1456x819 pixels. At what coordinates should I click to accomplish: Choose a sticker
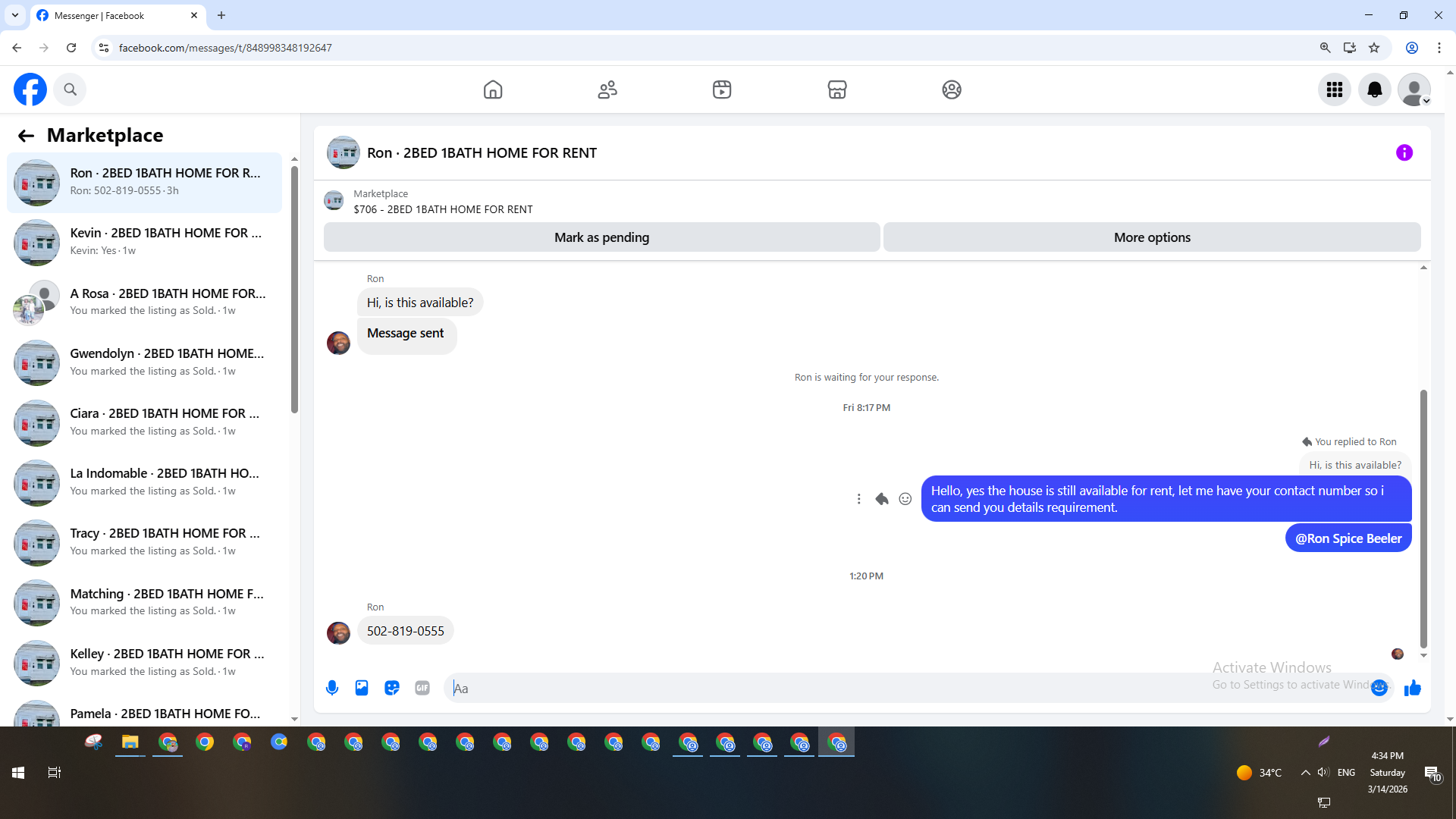click(392, 688)
